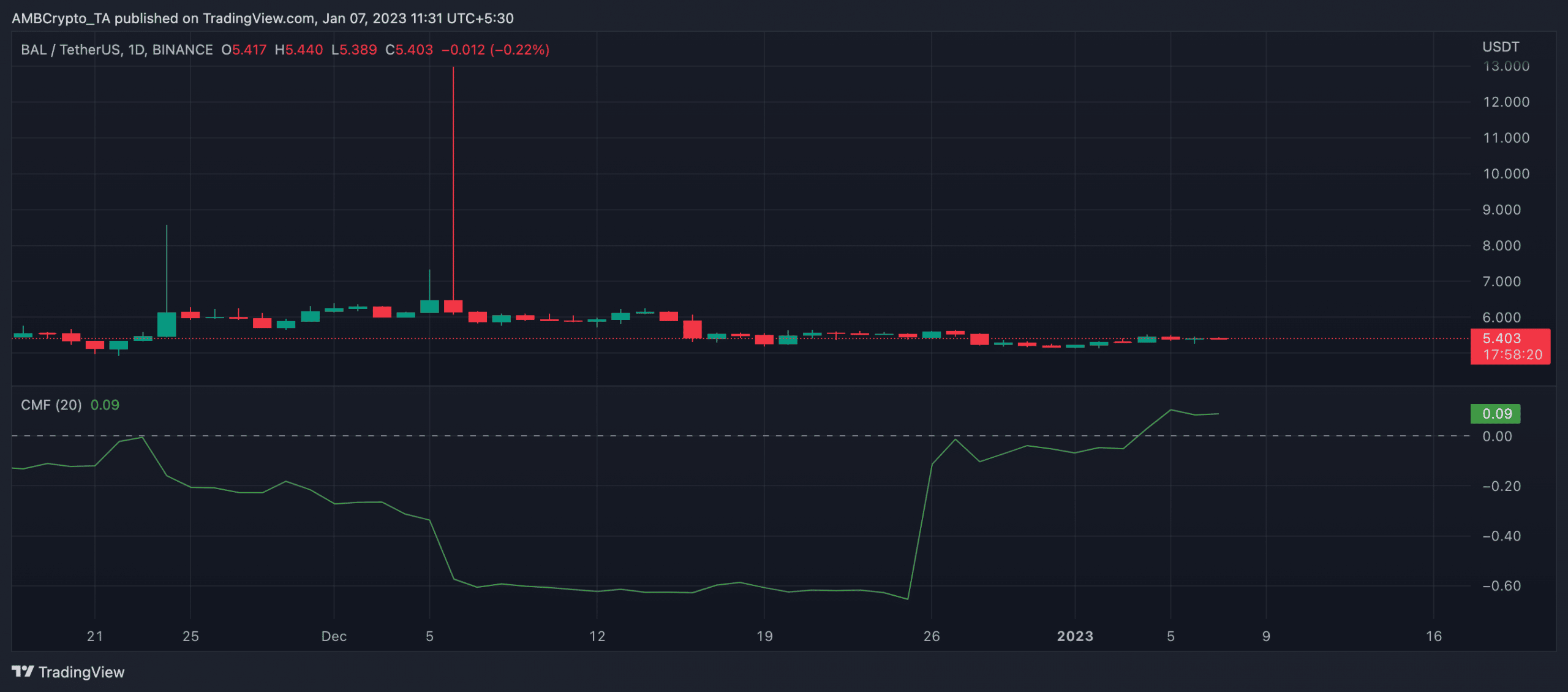Click the 2023 year label on time axis
This screenshot has width=1568, height=692.
[1075, 636]
